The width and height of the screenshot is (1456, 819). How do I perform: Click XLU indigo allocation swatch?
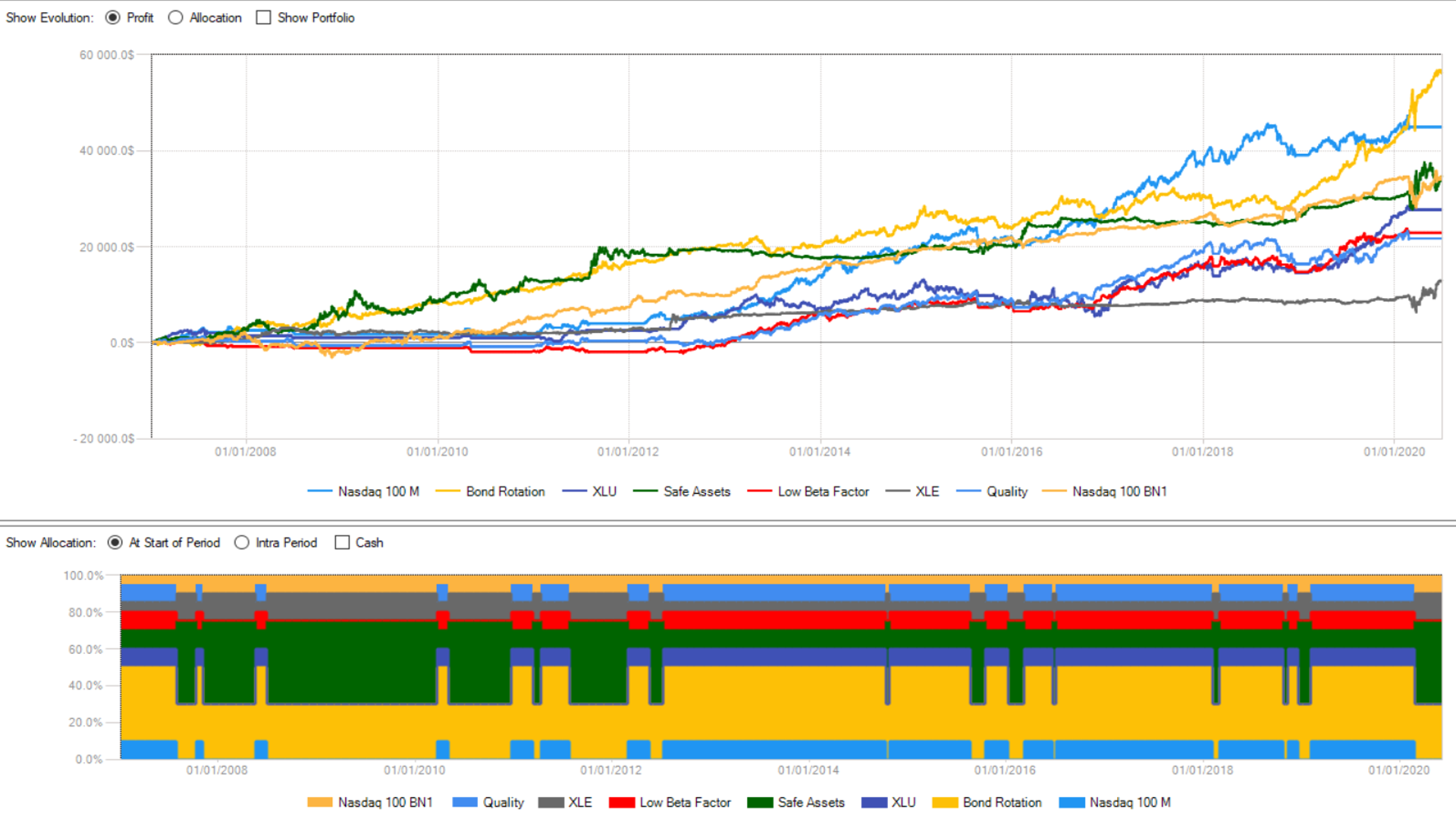pos(874,802)
